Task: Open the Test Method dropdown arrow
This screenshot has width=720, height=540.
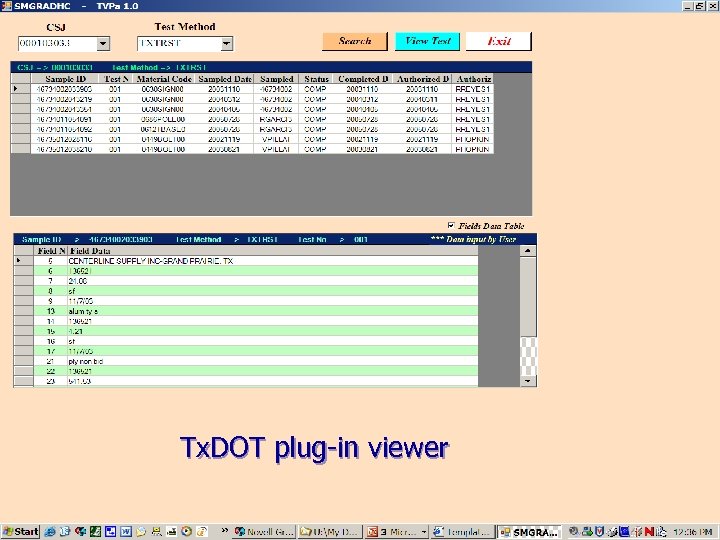Action: [226, 44]
